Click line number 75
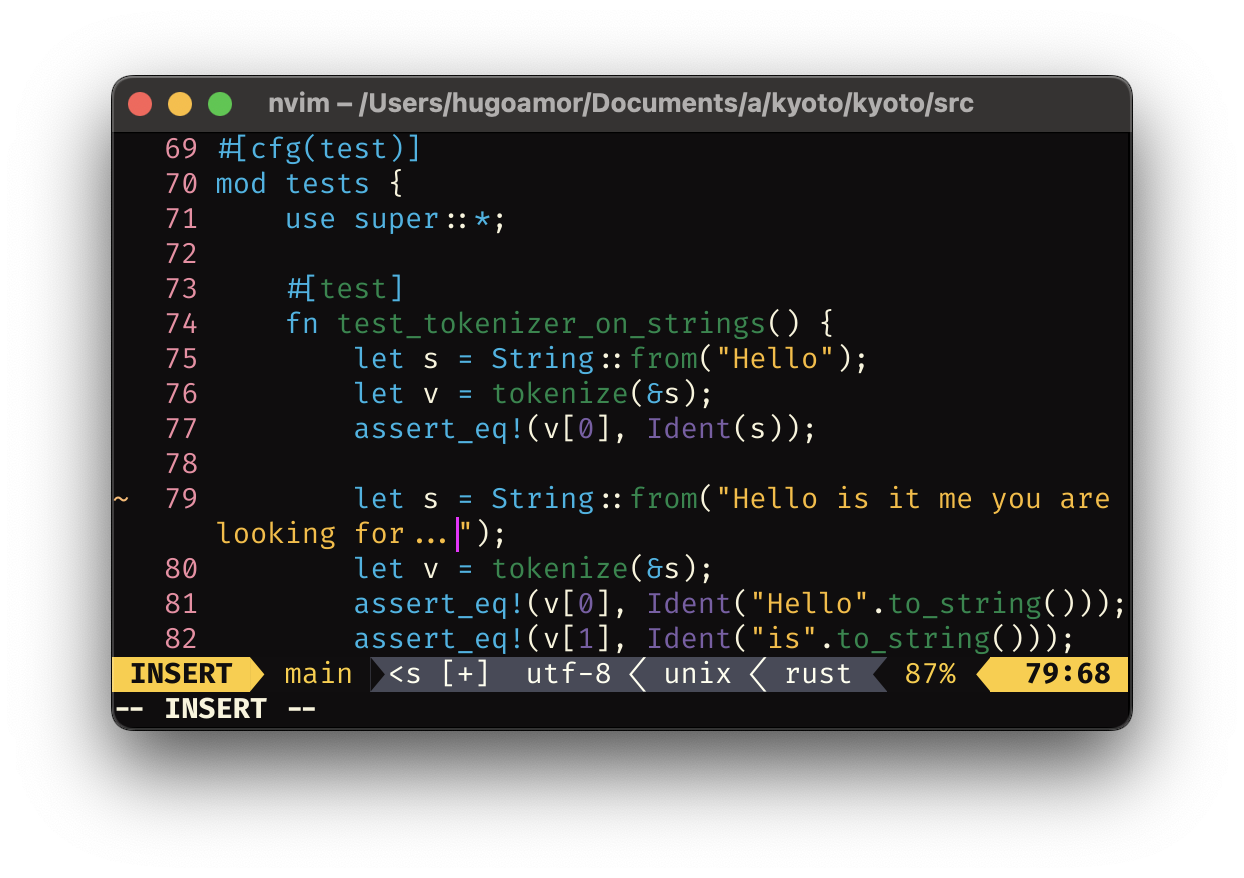Image resolution: width=1244 pixels, height=878 pixels. coord(181,359)
